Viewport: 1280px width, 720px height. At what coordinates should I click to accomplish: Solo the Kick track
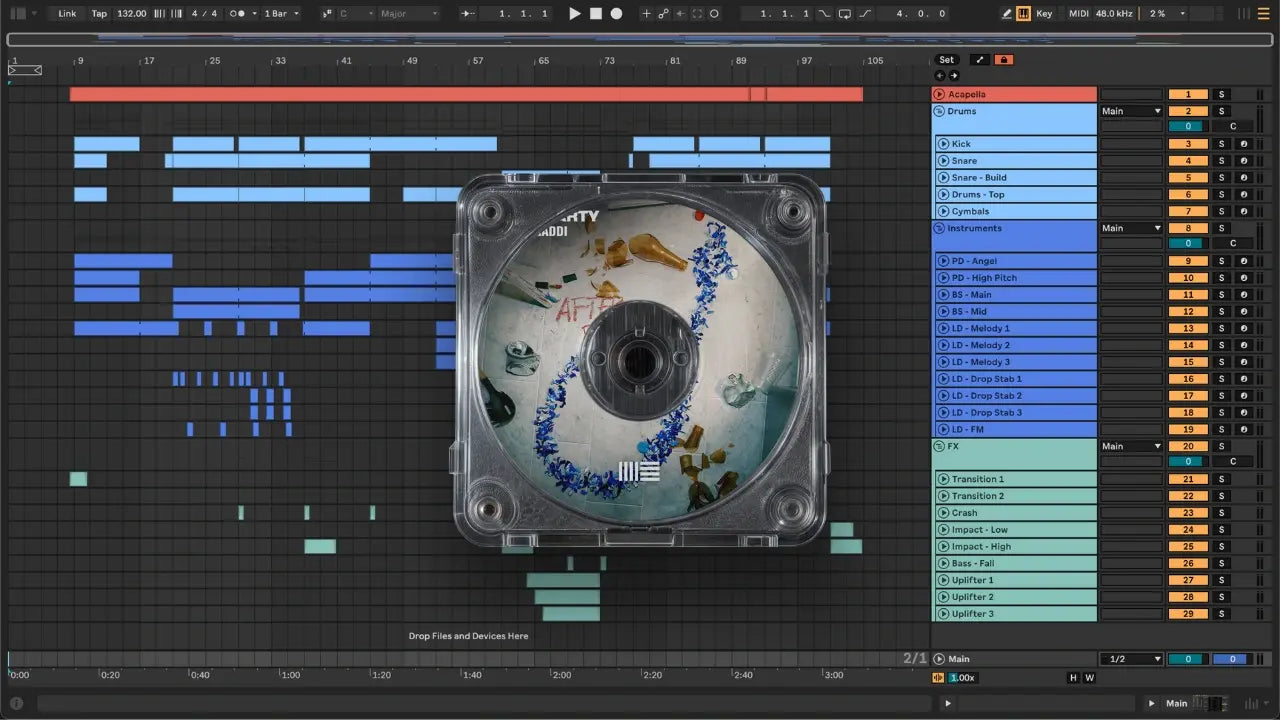tap(1220, 144)
